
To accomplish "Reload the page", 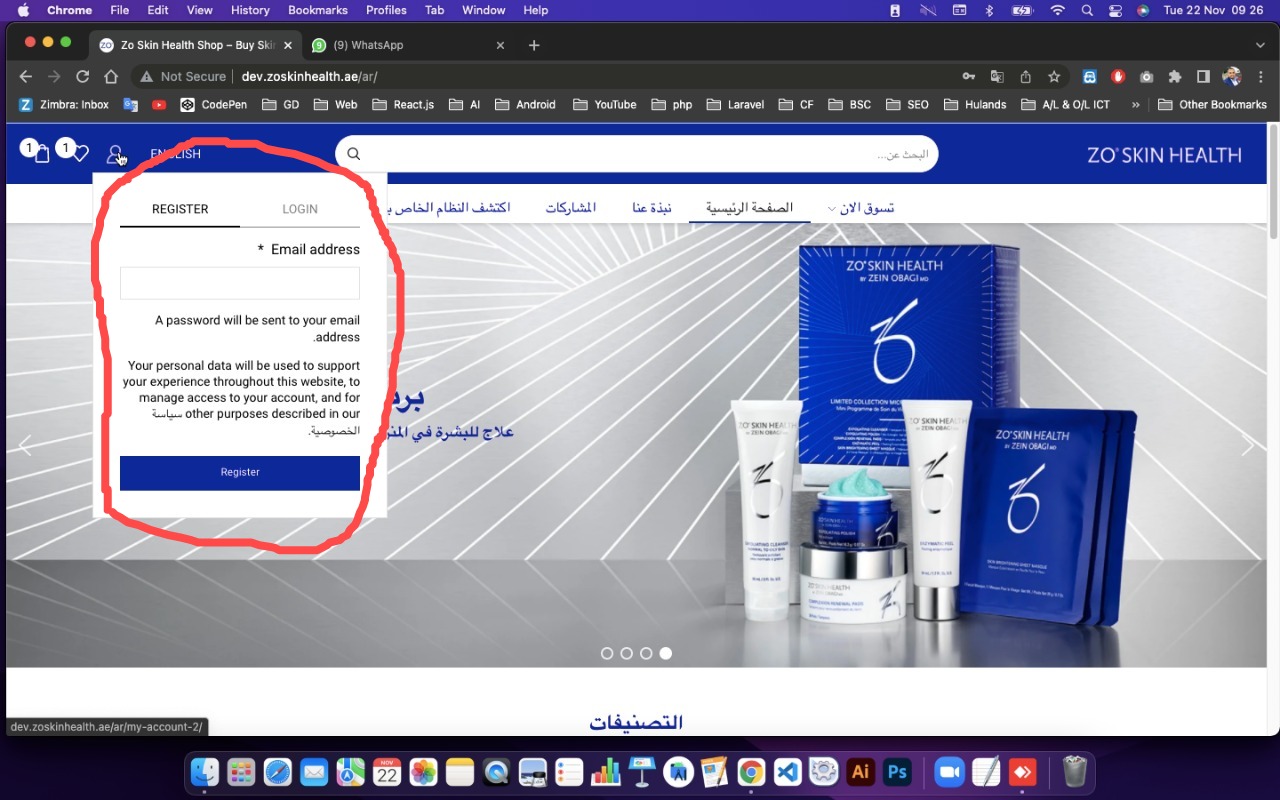I will (x=83, y=76).
